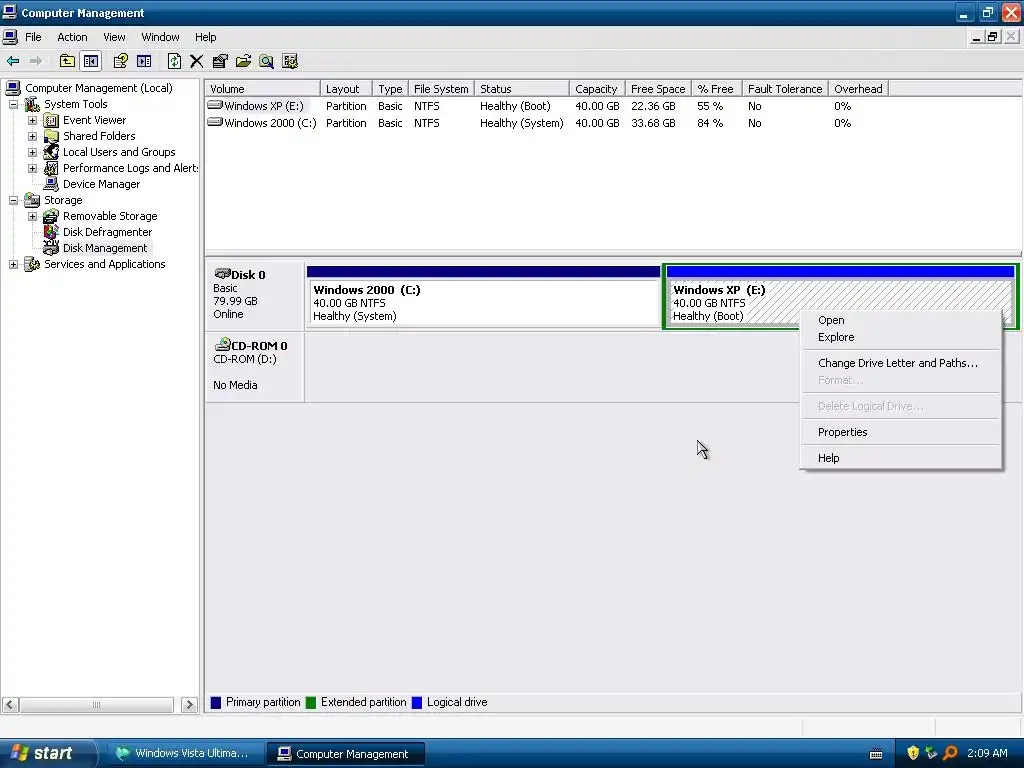The image size is (1024, 768).
Task: Click the Help toolbar icon with question mark
Action: click(120, 61)
